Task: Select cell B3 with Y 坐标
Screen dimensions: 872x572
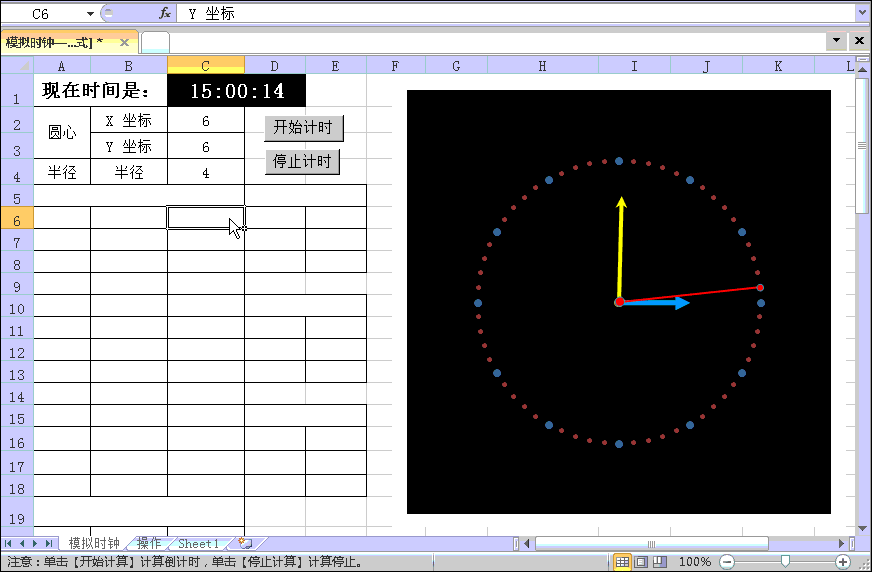Action: coord(128,146)
